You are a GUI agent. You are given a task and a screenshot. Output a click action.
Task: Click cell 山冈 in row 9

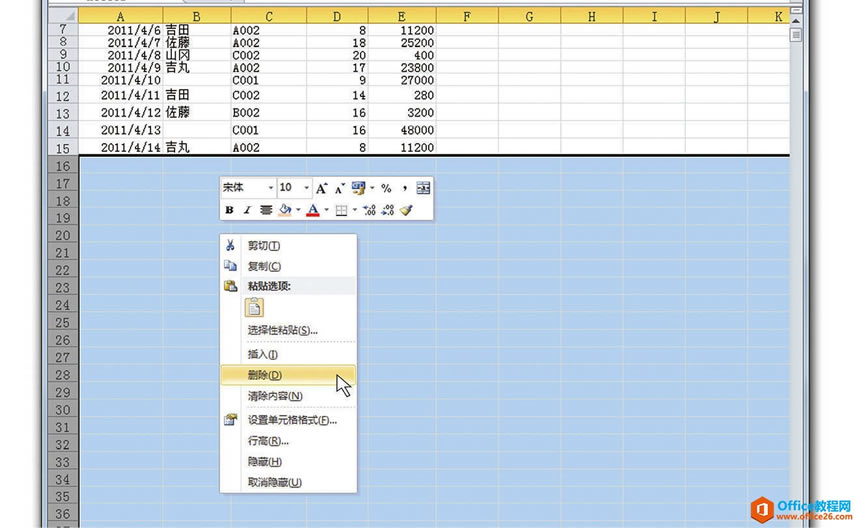pyautogui.click(x=197, y=55)
